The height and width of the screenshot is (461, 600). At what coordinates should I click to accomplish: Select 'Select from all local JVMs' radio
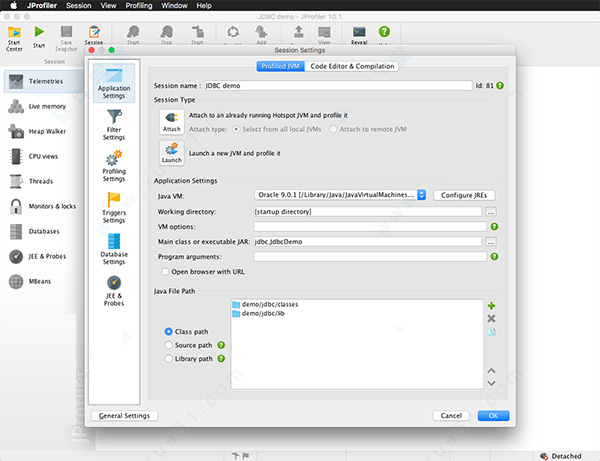pyautogui.click(x=236, y=129)
